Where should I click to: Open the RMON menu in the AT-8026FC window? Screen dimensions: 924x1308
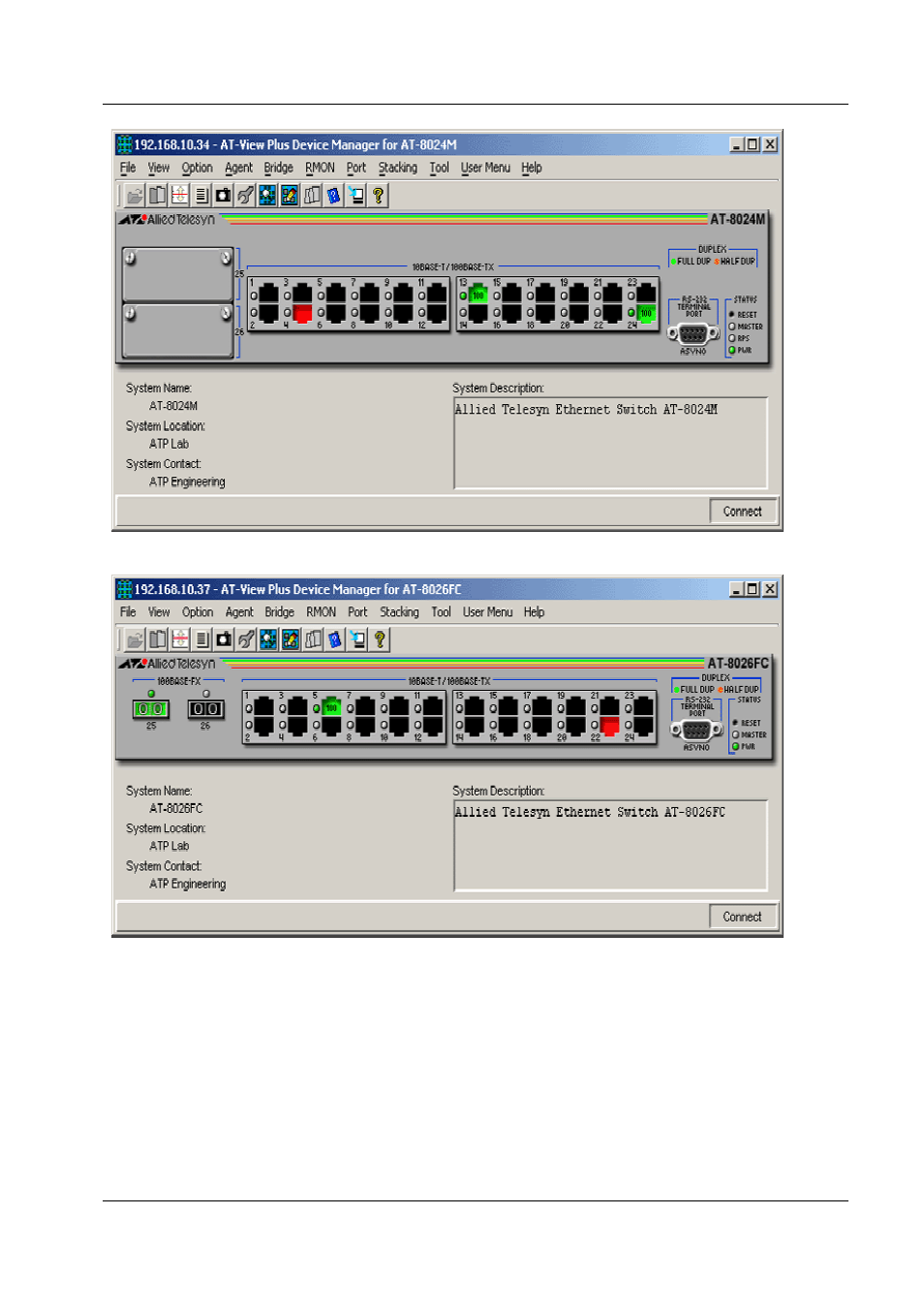pyautogui.click(x=321, y=612)
